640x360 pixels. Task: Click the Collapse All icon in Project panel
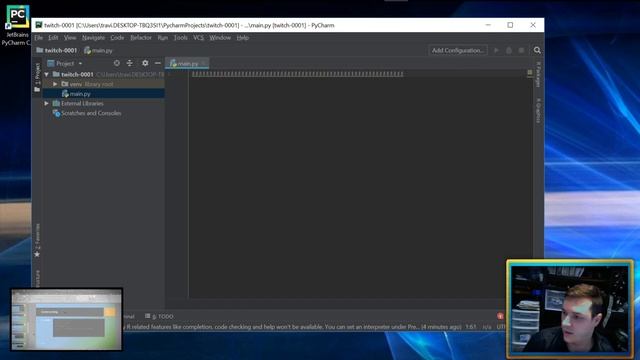click(x=130, y=63)
